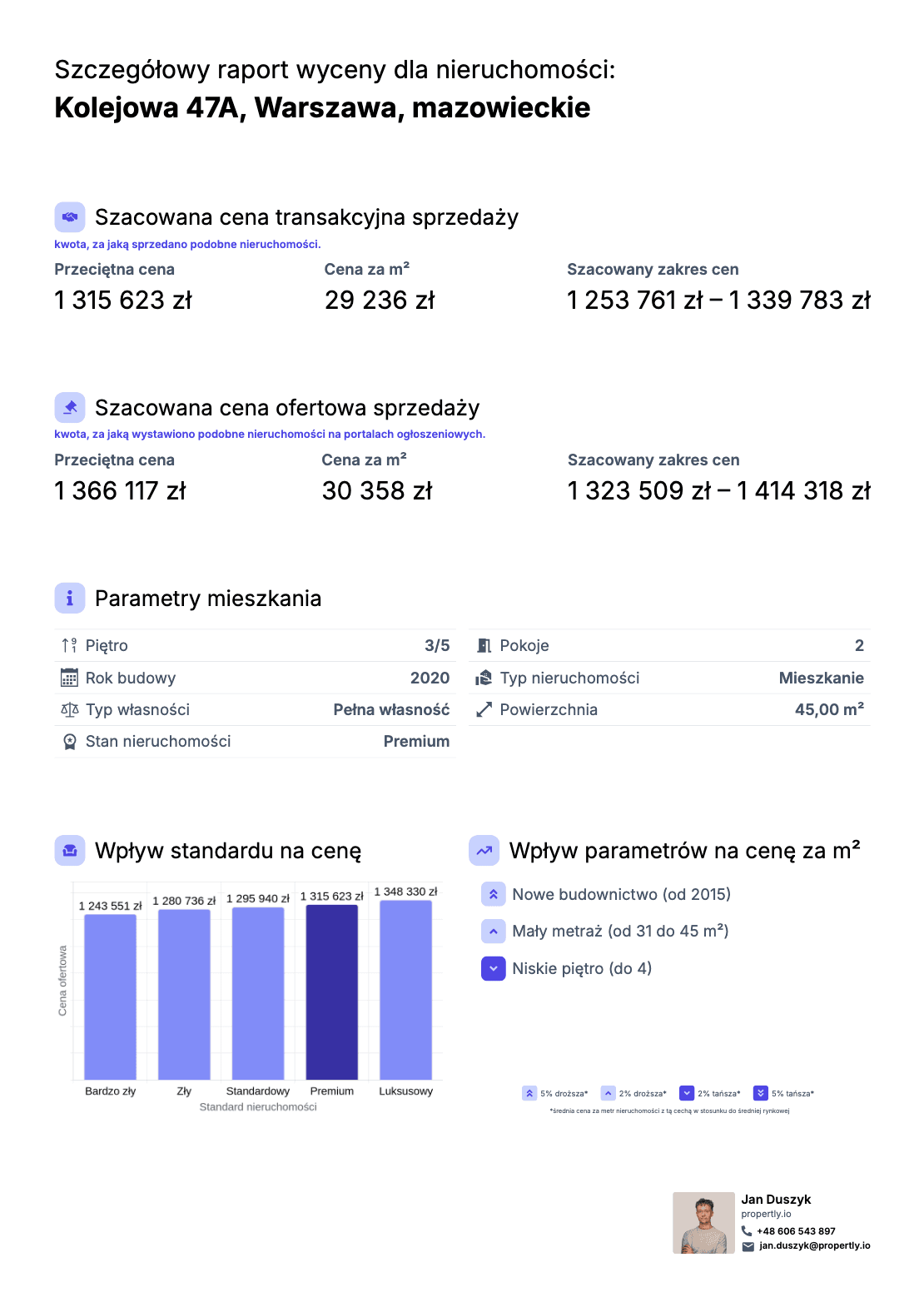
Task: Click the armchair icon beside Wpływ standardu
Action: [x=70, y=850]
